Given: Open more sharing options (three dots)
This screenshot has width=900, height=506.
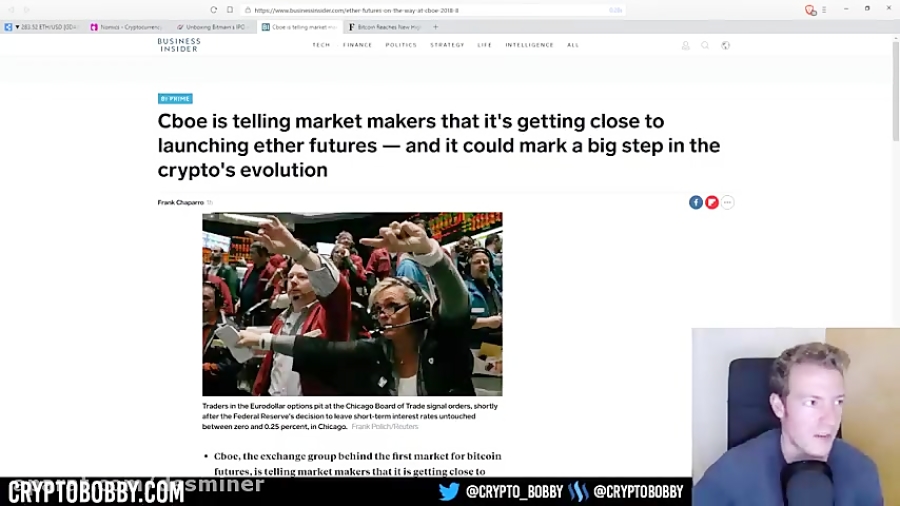Looking at the screenshot, I should tap(727, 202).
